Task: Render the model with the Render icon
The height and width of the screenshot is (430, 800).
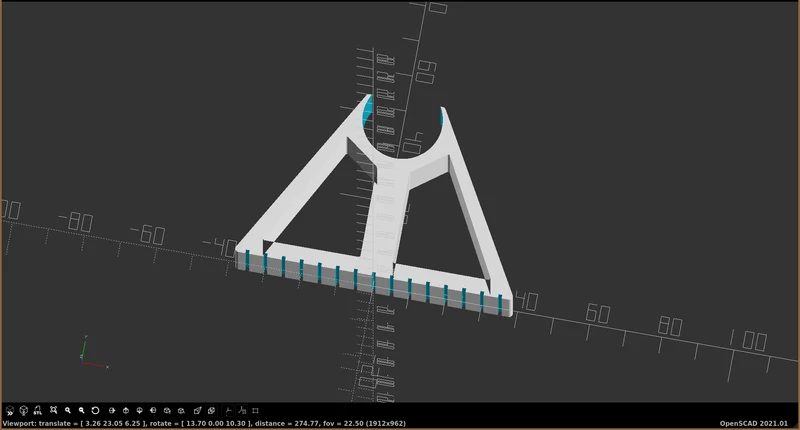Action: pos(23,411)
